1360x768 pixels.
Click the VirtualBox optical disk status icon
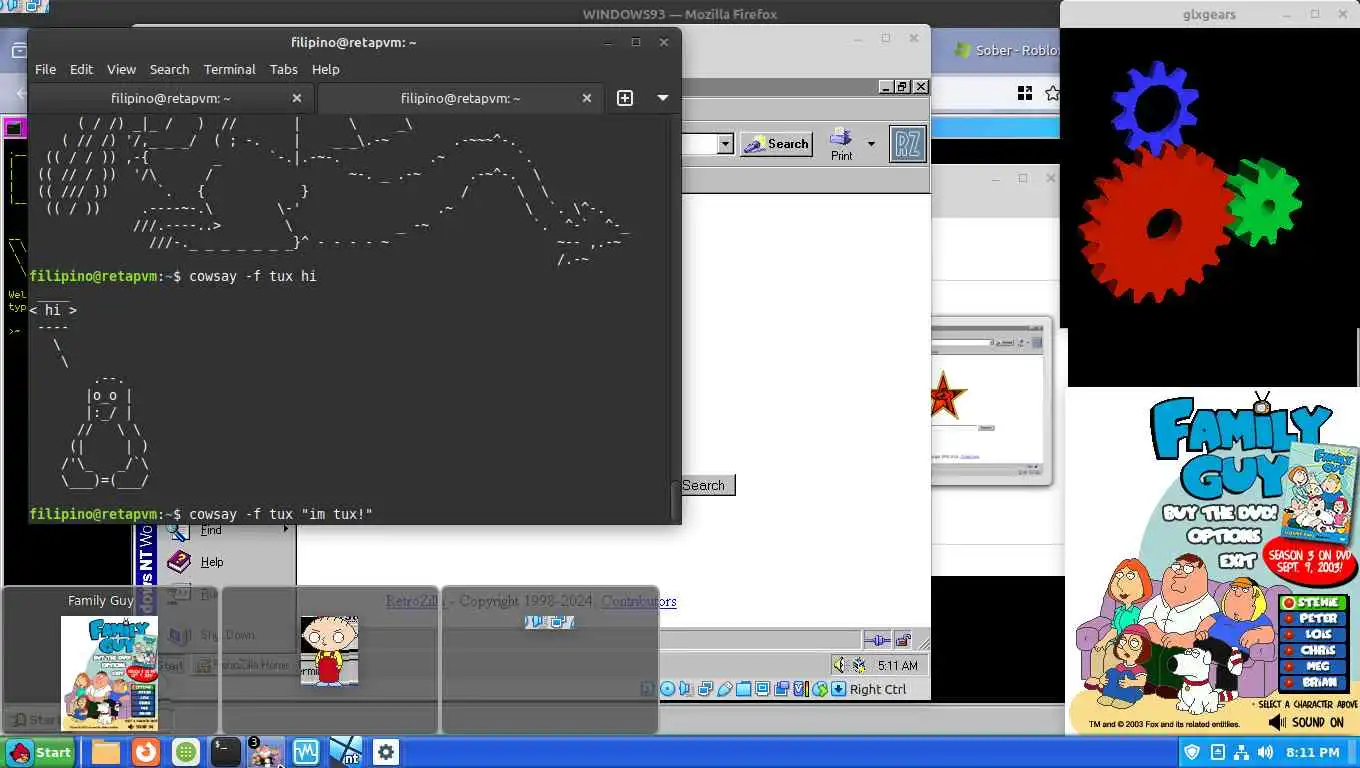tap(667, 689)
